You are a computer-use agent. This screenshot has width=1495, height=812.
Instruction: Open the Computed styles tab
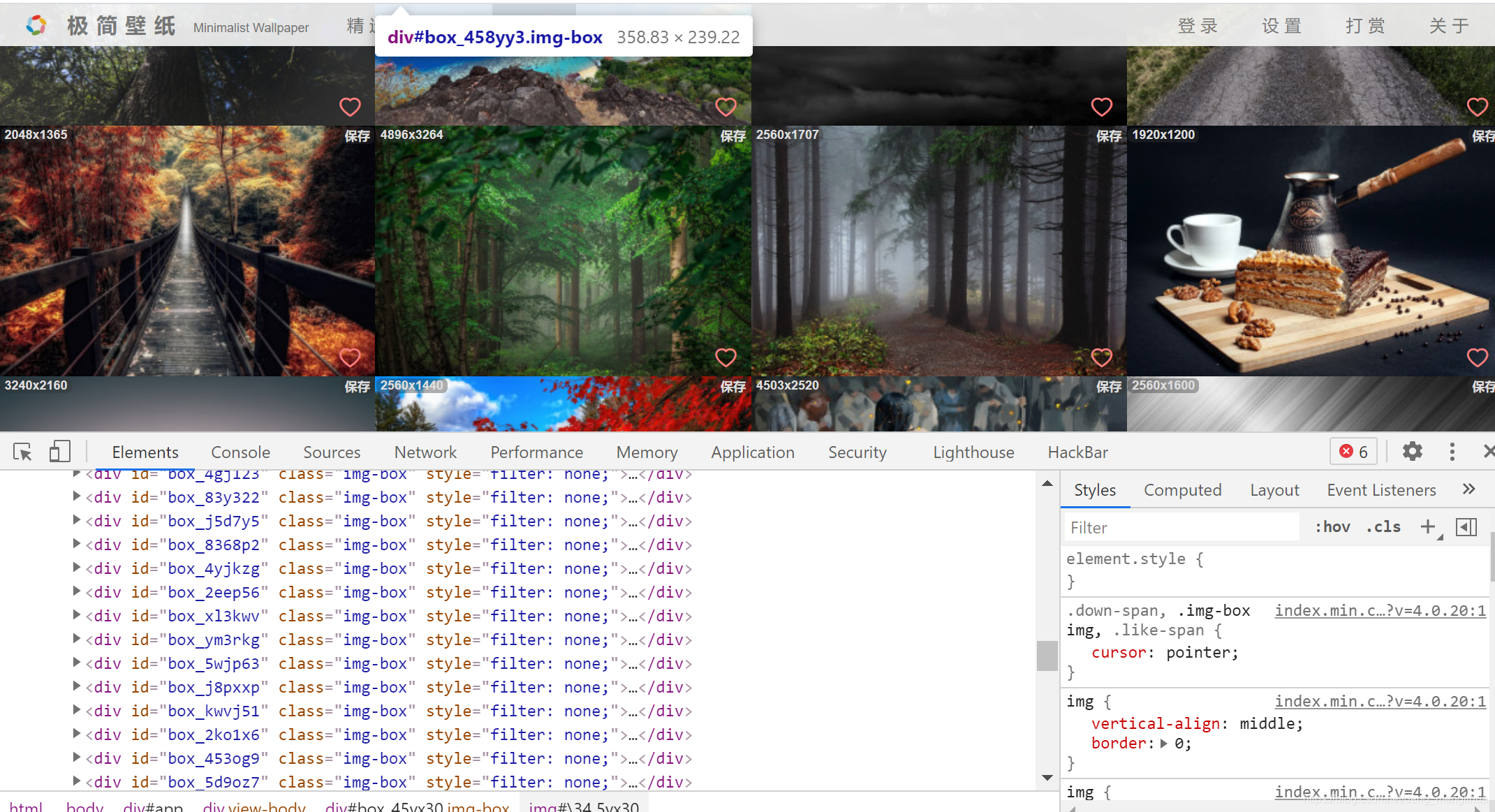1181,490
